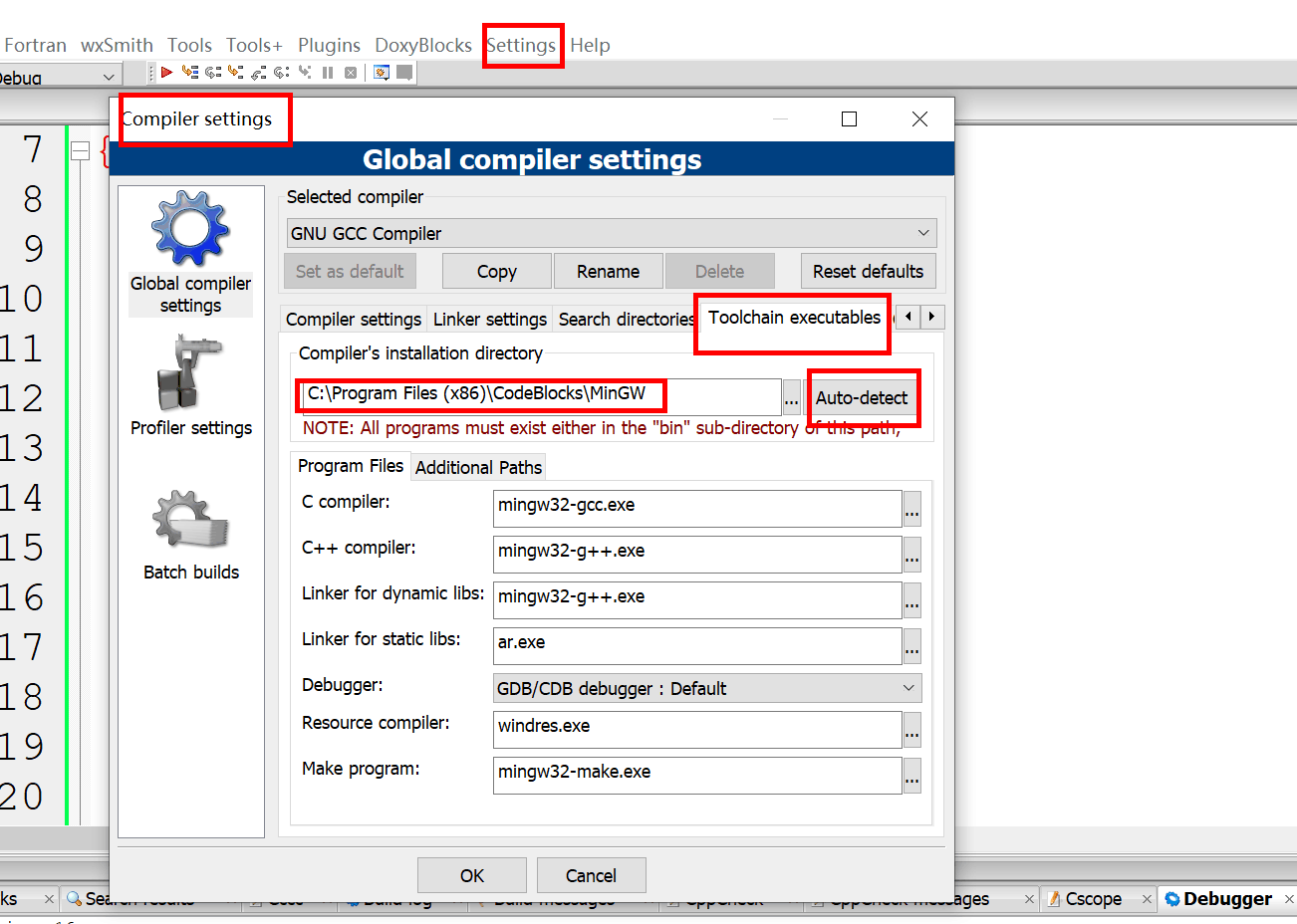The width and height of the screenshot is (1297, 924).
Task: Click the Copy compiler button
Action: 496,271
